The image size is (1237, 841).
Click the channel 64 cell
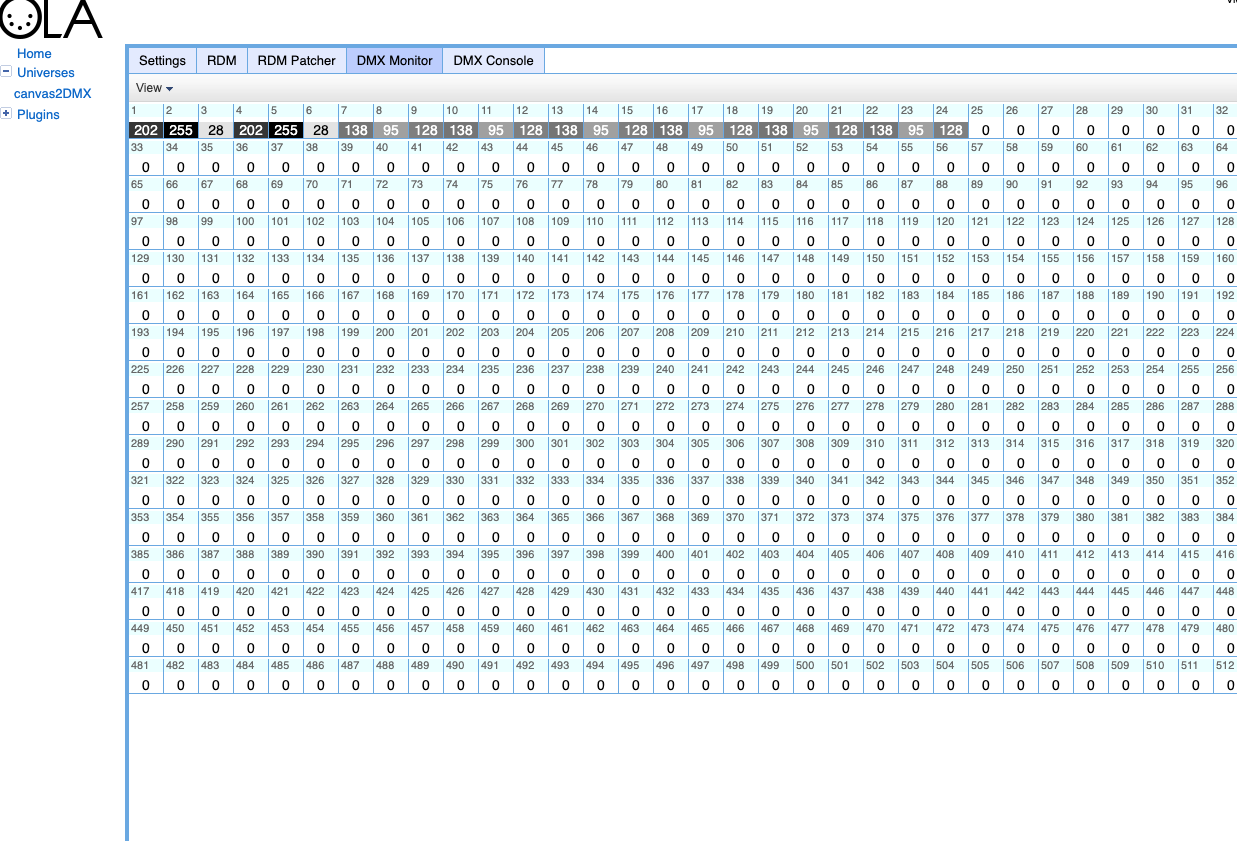(x=1226, y=158)
